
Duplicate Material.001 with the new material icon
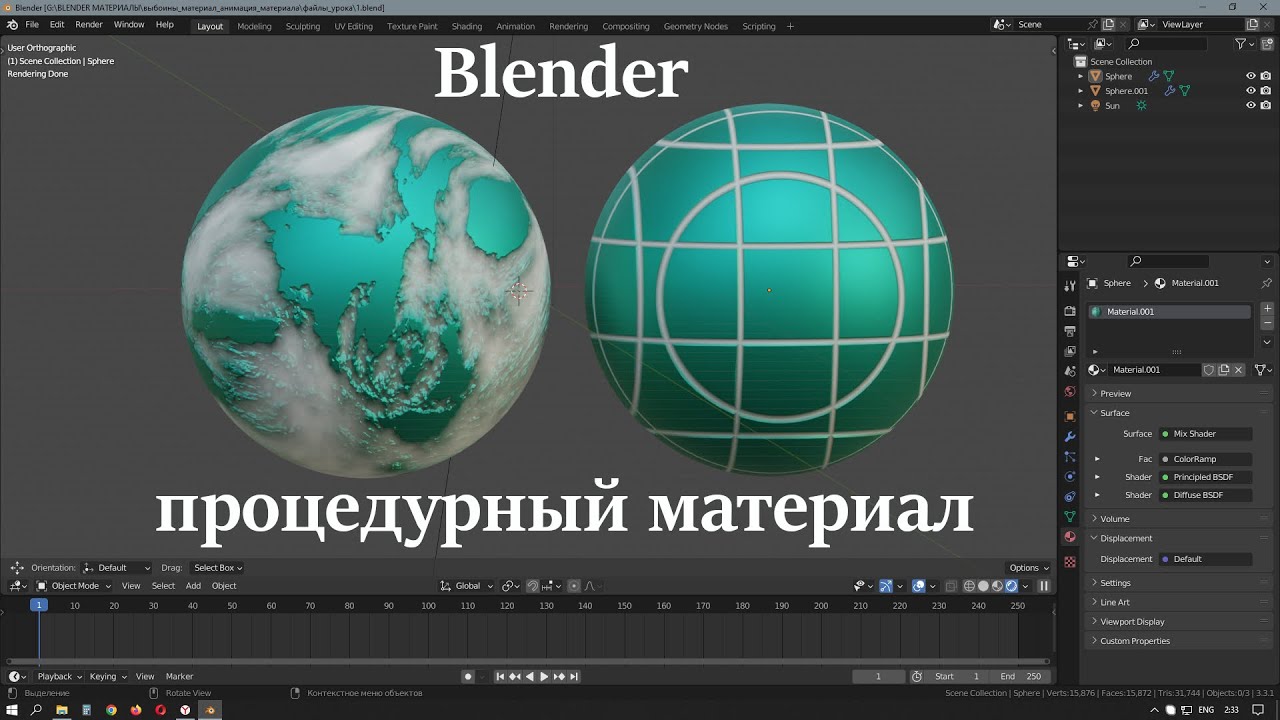[1223, 370]
